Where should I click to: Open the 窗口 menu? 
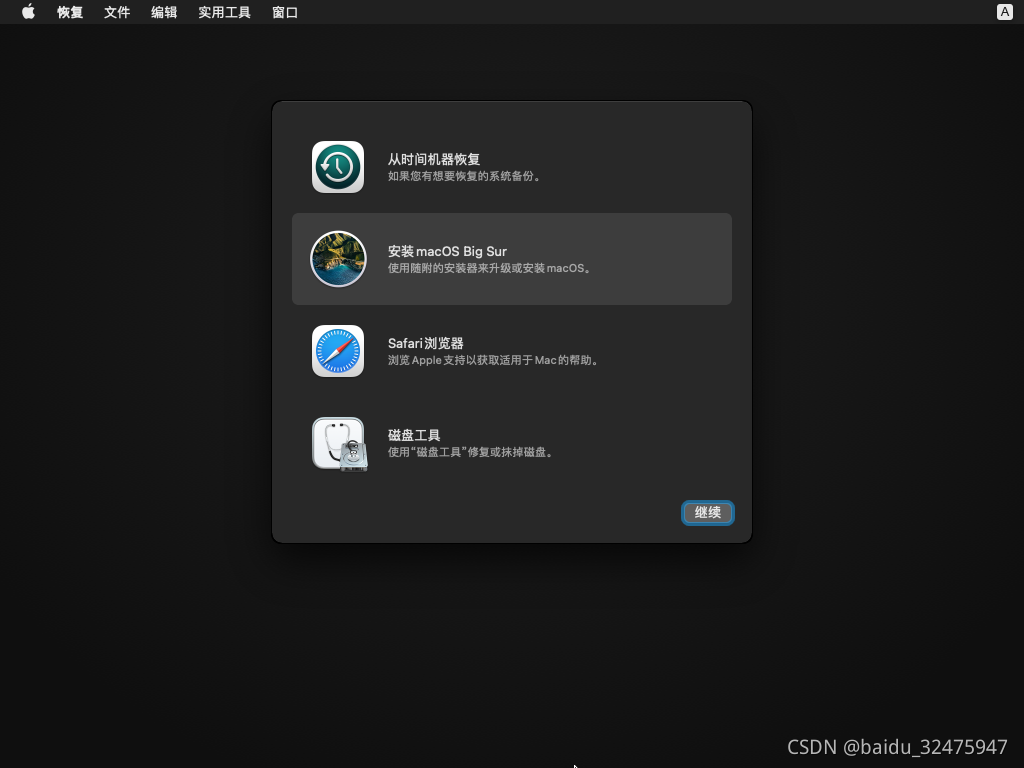(x=285, y=12)
